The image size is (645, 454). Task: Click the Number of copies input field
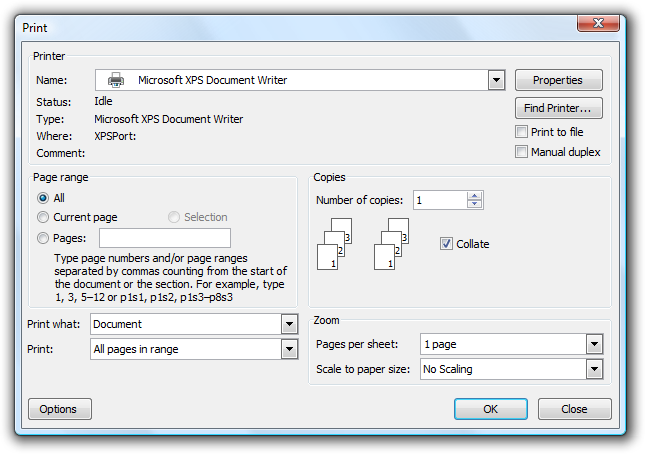click(441, 200)
